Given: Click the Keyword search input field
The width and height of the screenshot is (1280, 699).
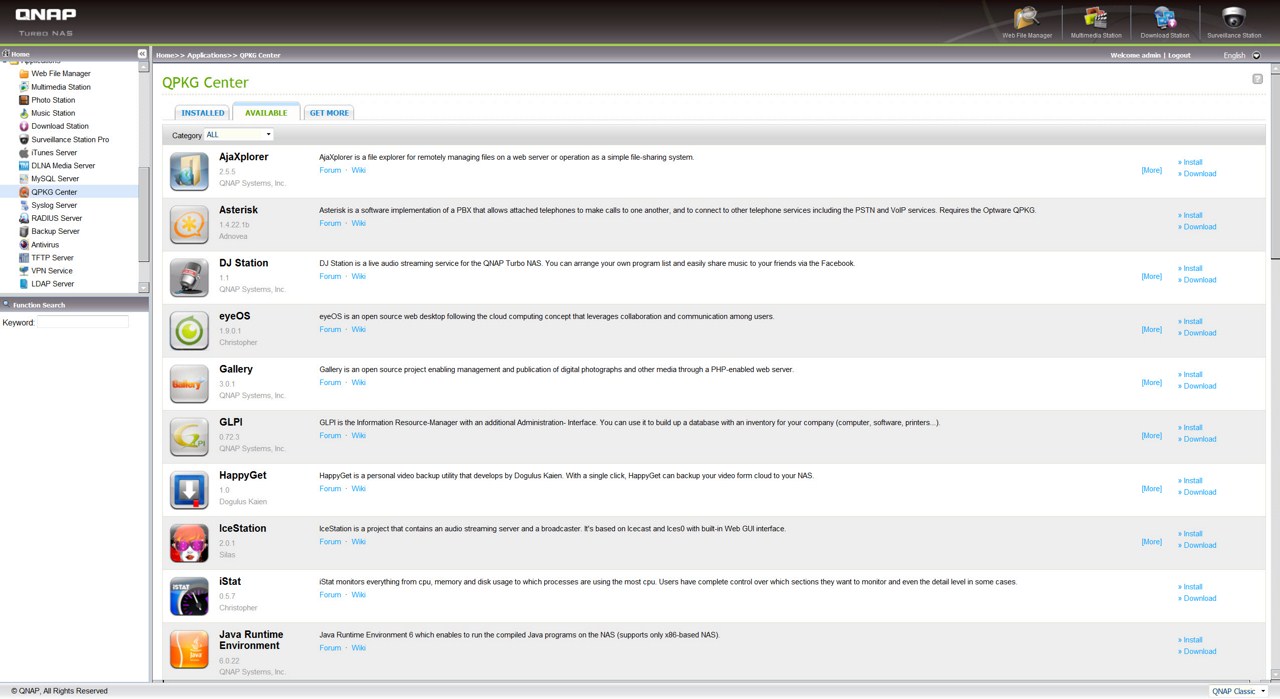Looking at the screenshot, I should coord(82,322).
